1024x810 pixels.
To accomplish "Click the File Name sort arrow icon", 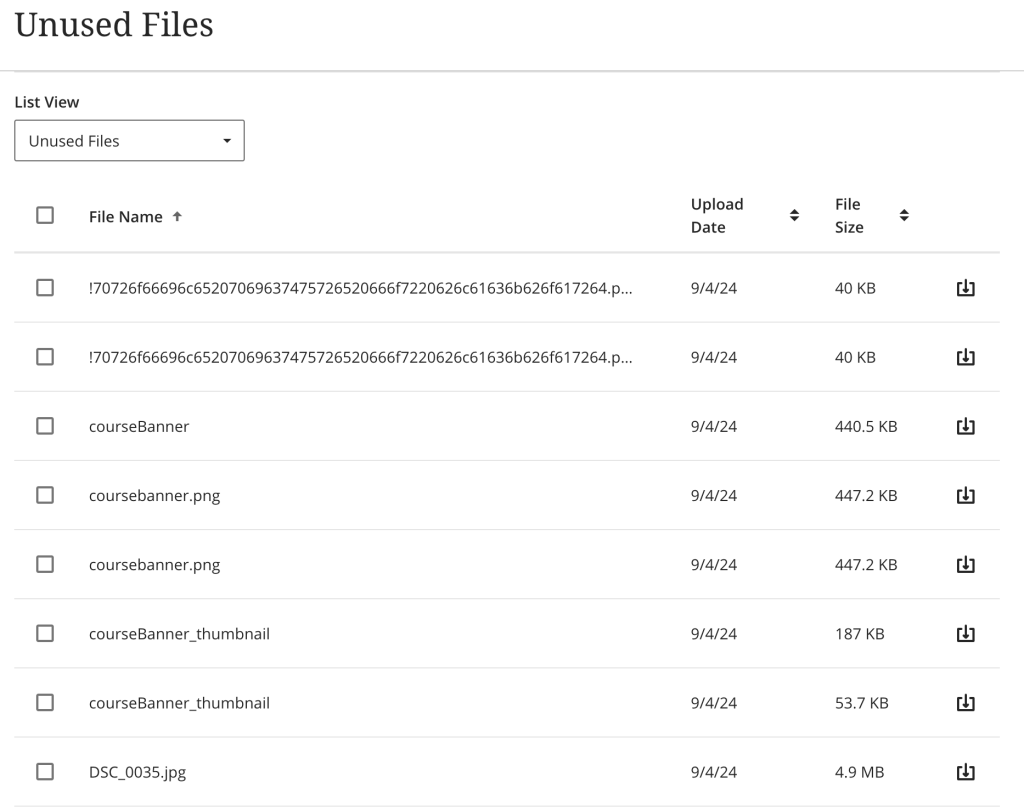I will click(177, 216).
